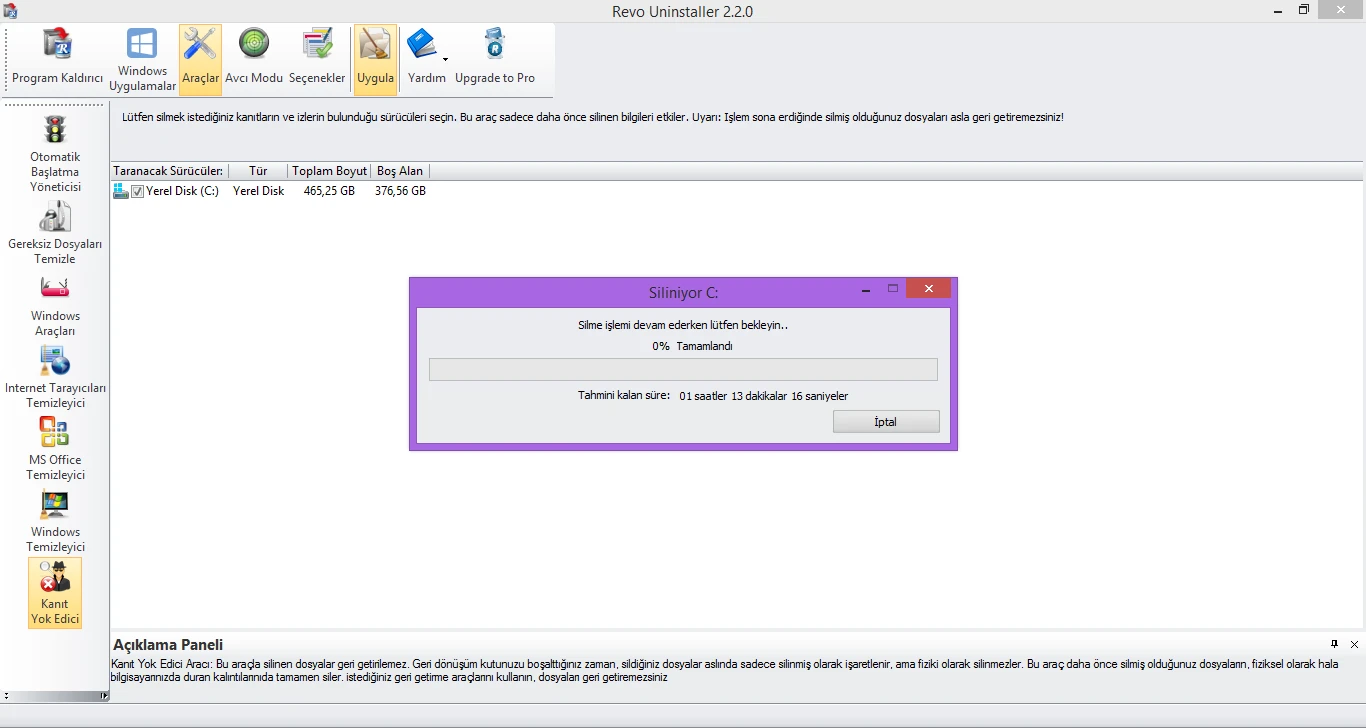Close the Açıklama Paneli
This screenshot has width=1366, height=728.
(x=1354, y=644)
